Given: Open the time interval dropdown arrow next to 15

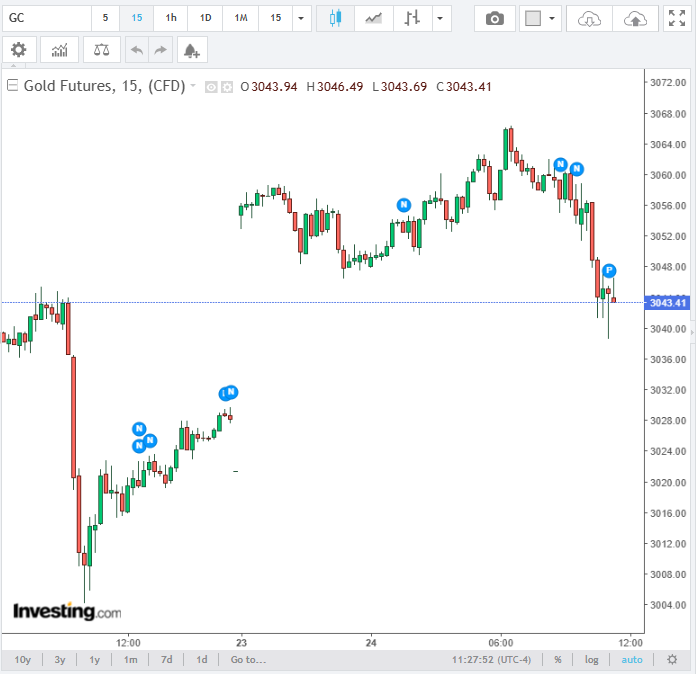Looking at the screenshot, I should [x=301, y=18].
